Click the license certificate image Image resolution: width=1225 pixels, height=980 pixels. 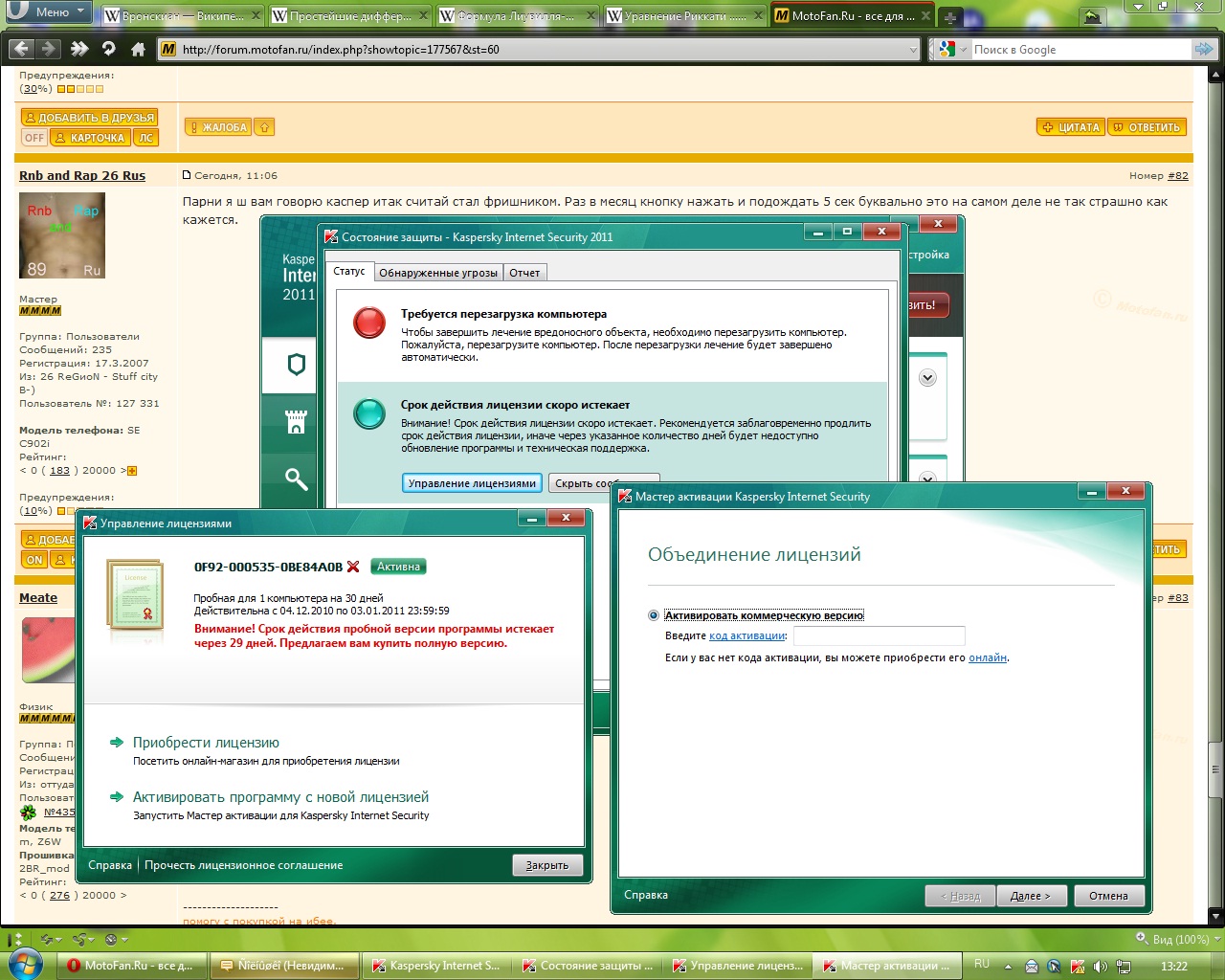click(135, 594)
